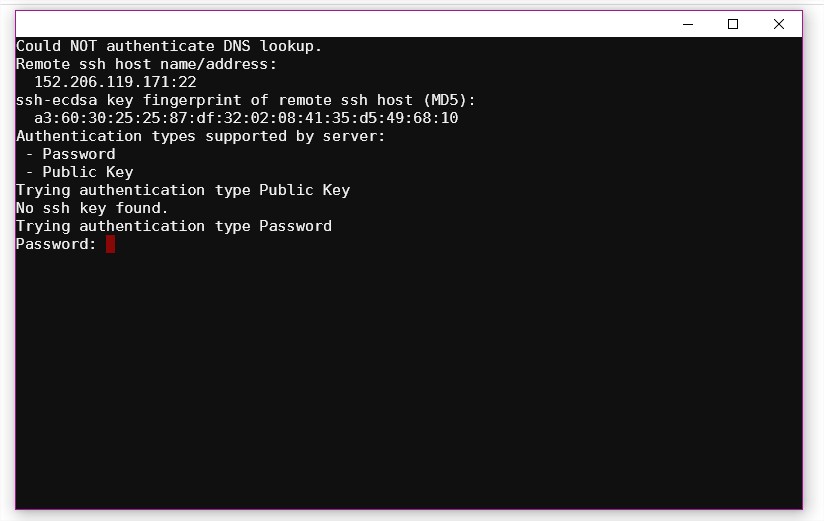Click the word "NOT" in first line
824x521 pixels.
tap(84, 46)
